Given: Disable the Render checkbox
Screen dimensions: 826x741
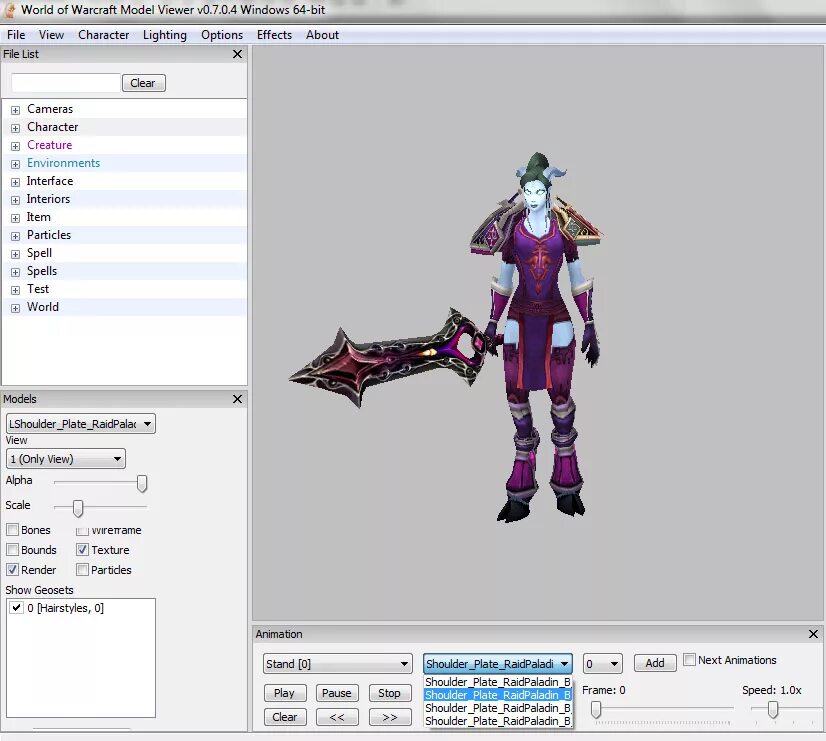Looking at the screenshot, I should click(13, 570).
